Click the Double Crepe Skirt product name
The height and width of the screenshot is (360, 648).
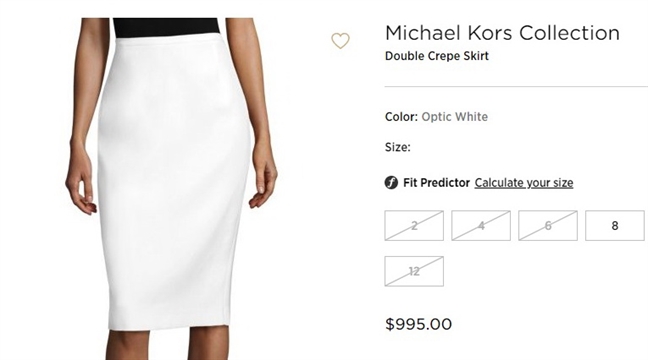[437, 56]
